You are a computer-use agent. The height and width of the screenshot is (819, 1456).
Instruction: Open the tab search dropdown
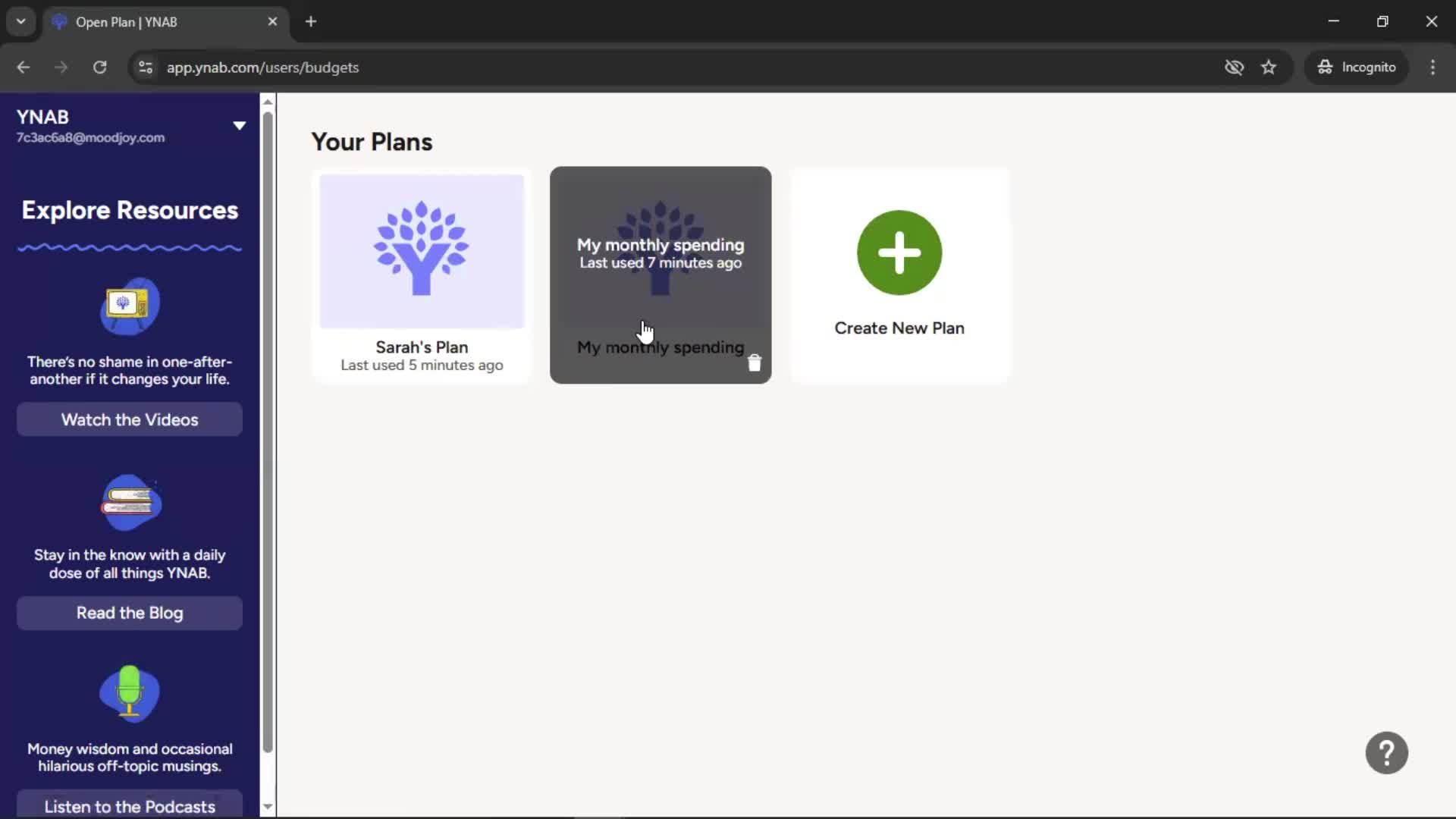21,21
